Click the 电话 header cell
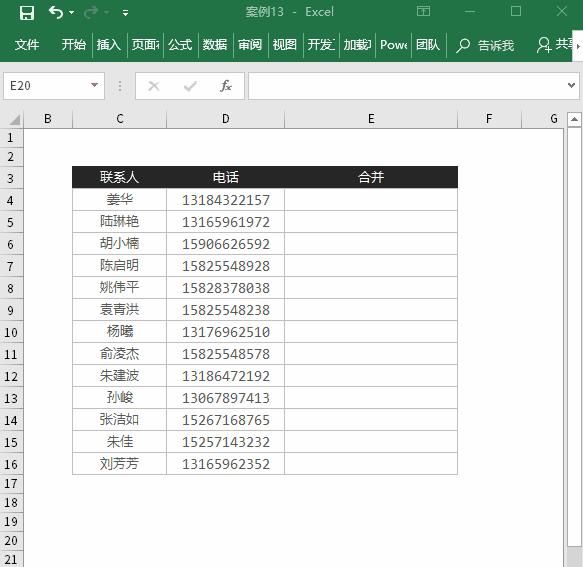This screenshot has width=583, height=567. 226,177
